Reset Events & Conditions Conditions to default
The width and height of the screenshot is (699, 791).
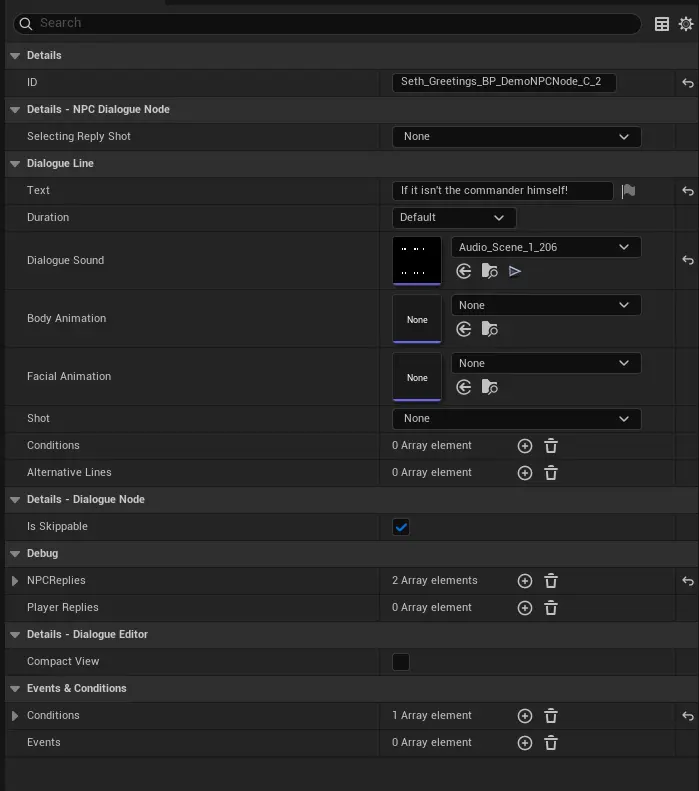click(687, 716)
